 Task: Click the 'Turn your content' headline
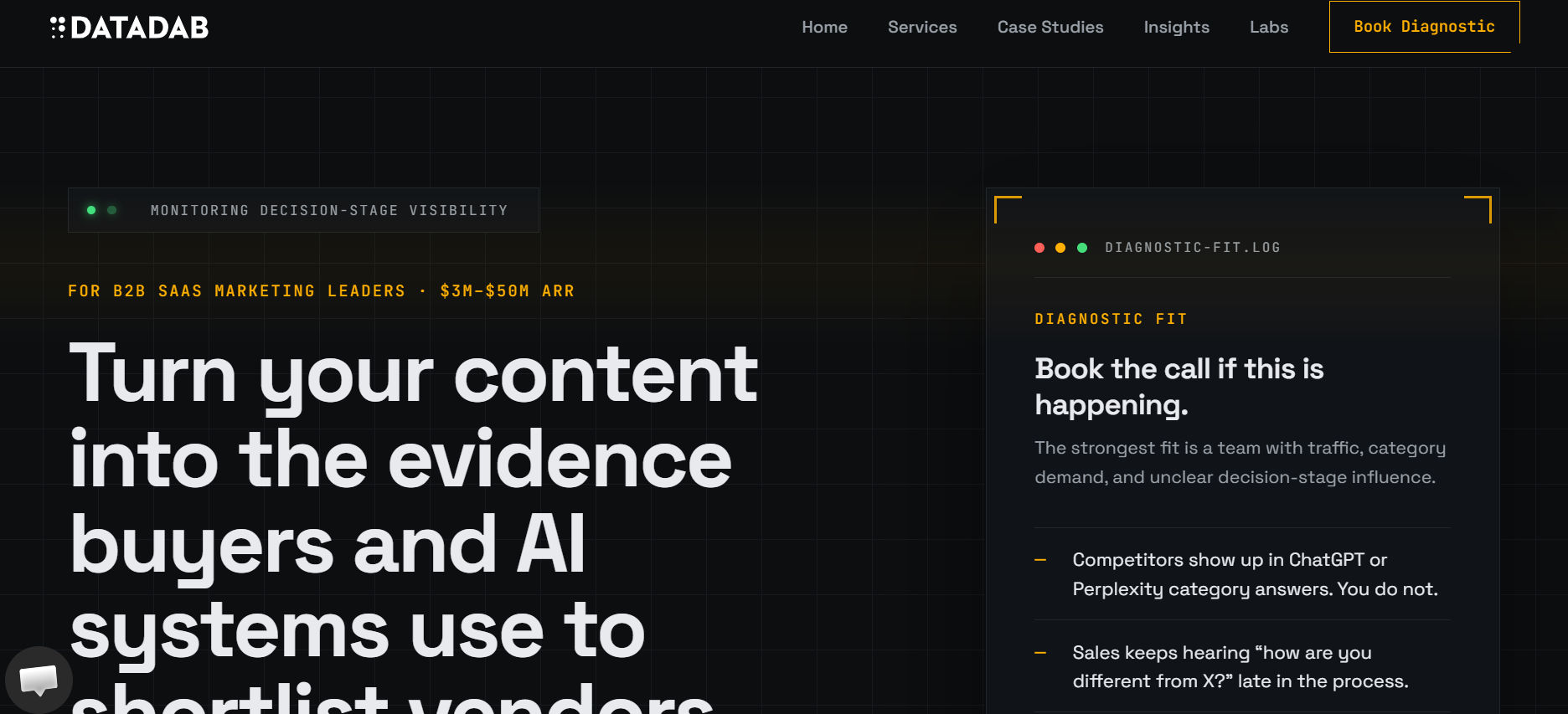pyautogui.click(x=414, y=527)
